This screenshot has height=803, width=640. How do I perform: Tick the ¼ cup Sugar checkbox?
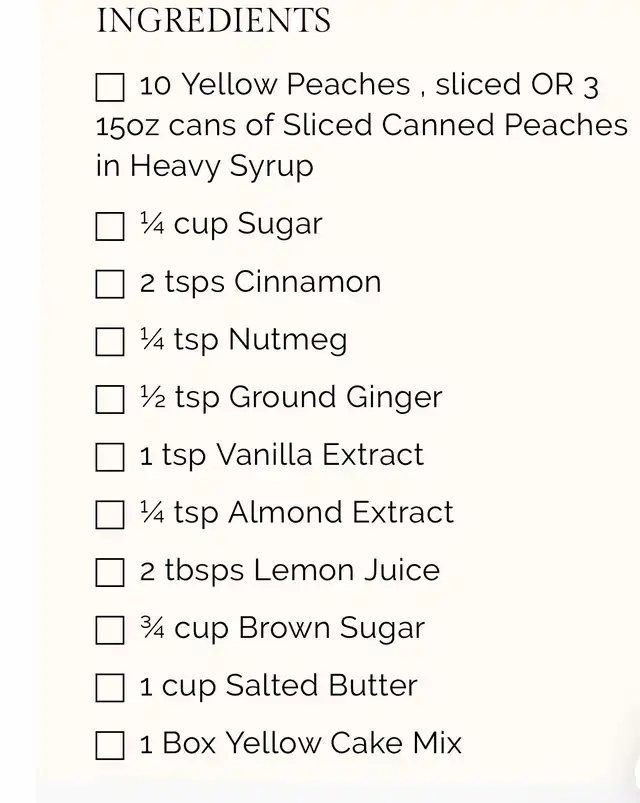point(110,226)
